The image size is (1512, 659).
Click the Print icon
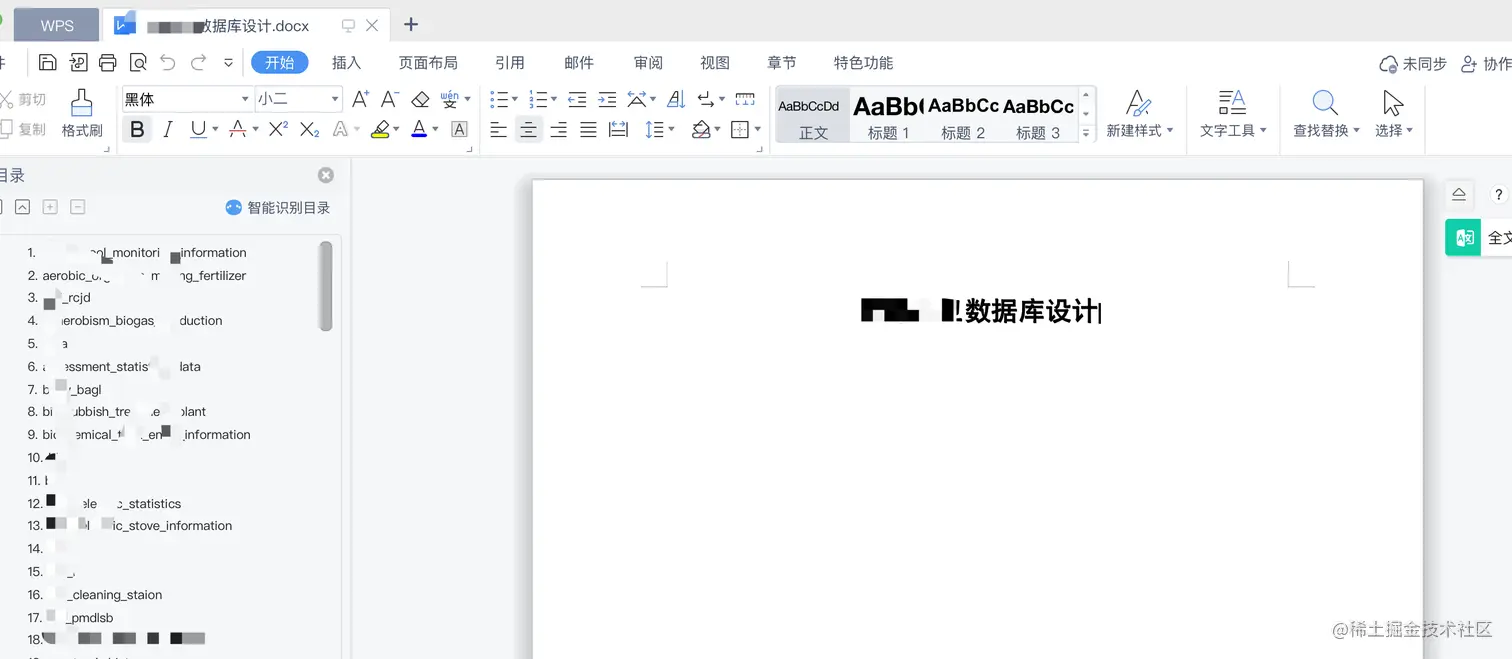(x=108, y=63)
